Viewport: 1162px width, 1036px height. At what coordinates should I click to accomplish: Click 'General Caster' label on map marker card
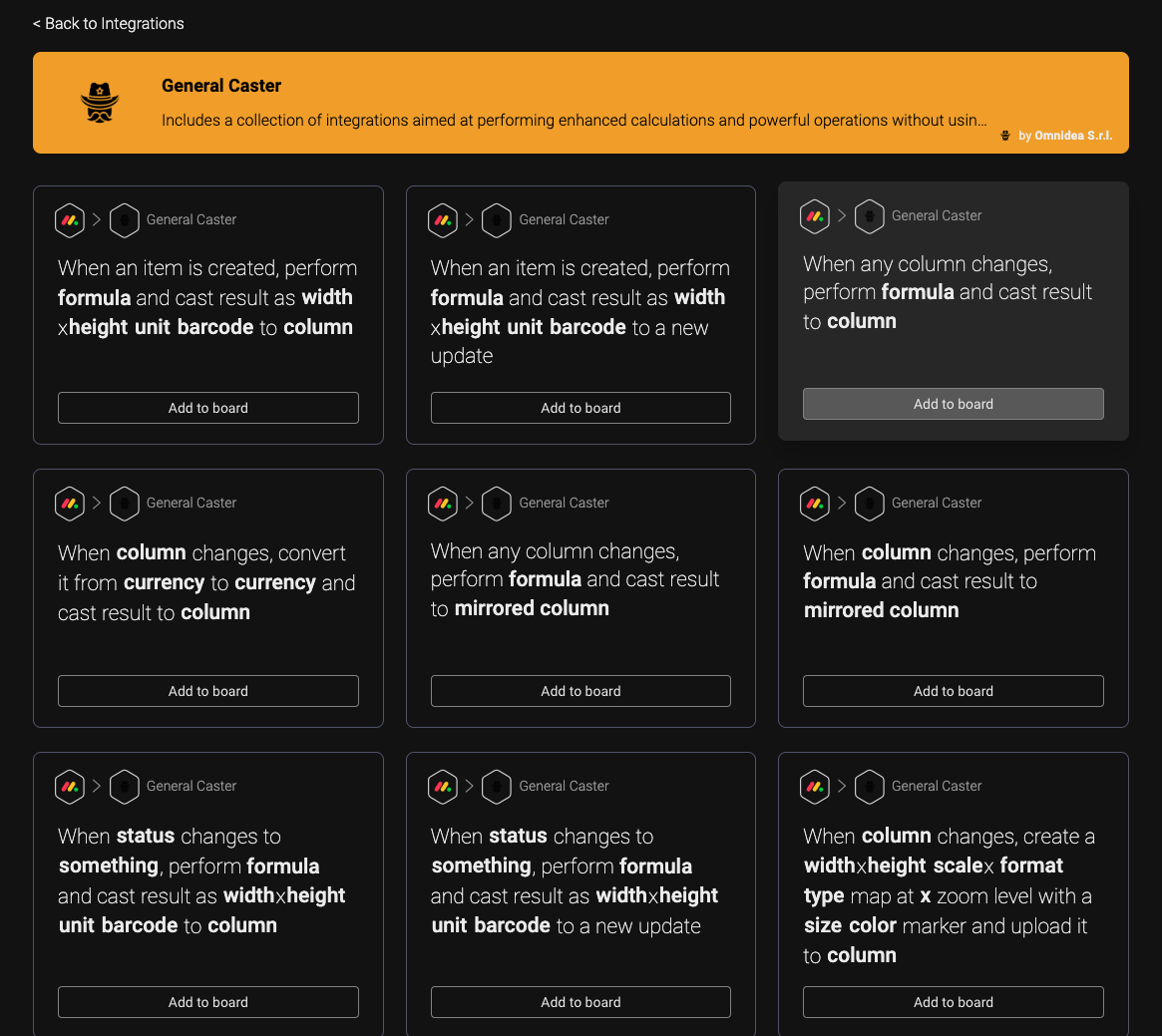(x=937, y=787)
